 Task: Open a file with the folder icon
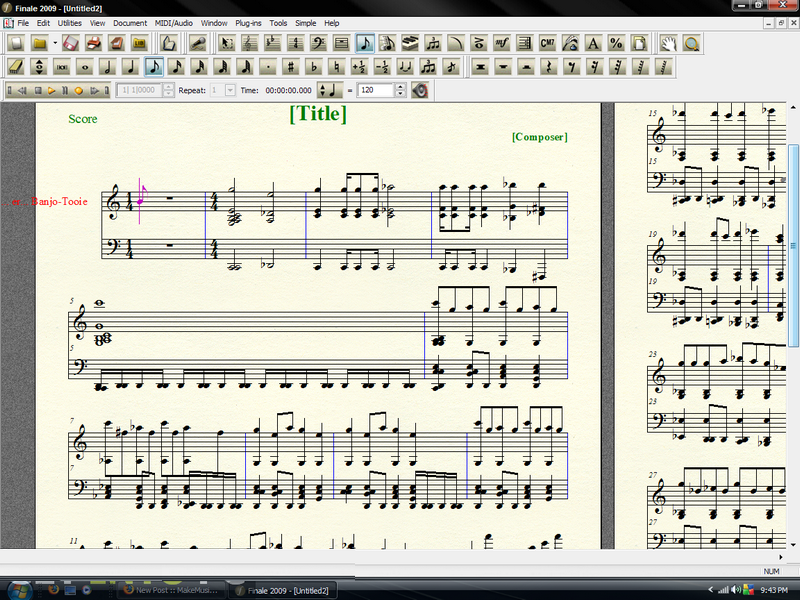coord(40,43)
